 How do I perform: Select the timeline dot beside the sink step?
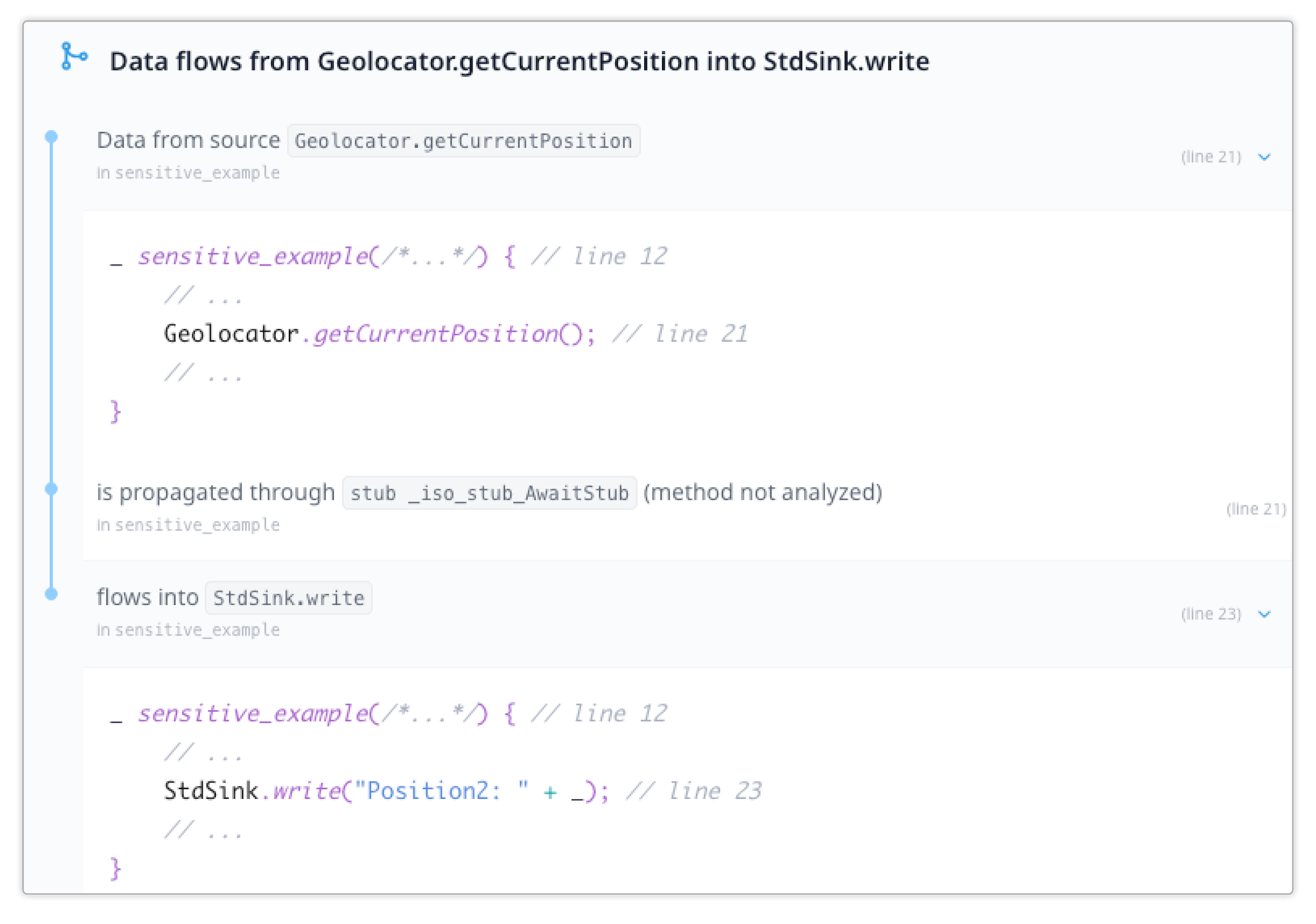(x=51, y=594)
